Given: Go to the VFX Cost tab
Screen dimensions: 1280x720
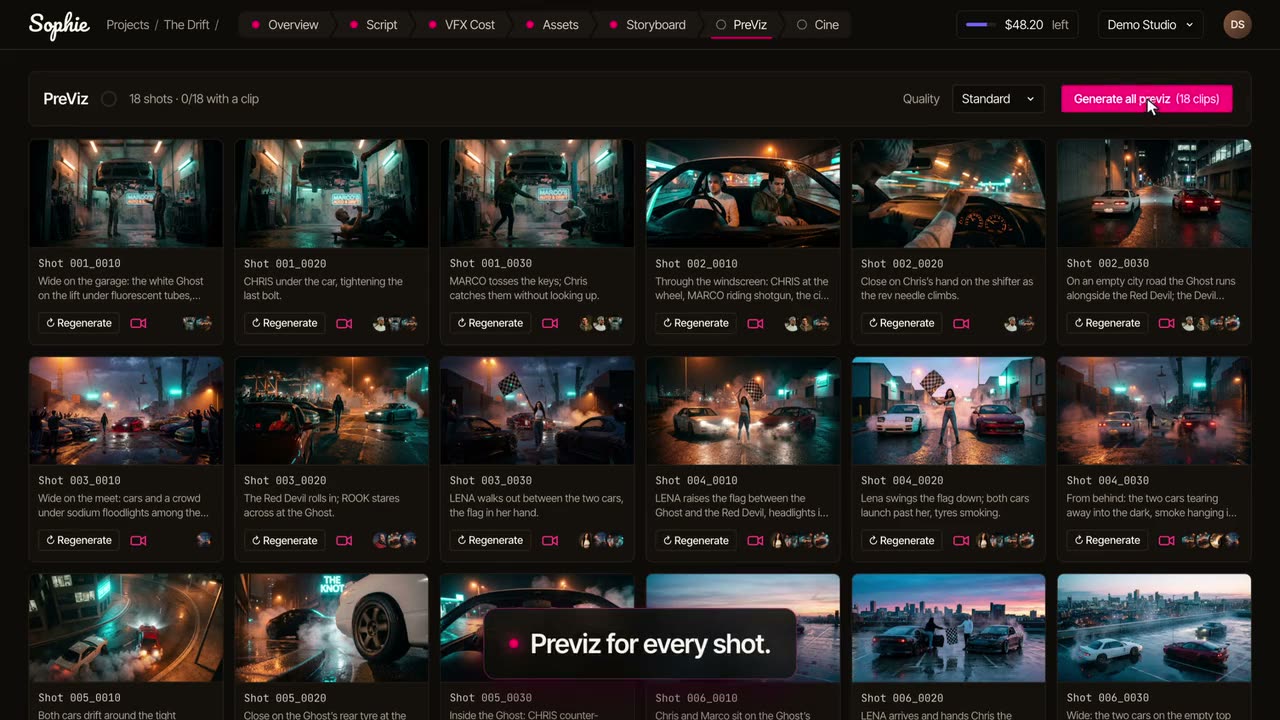Looking at the screenshot, I should pos(461,25).
